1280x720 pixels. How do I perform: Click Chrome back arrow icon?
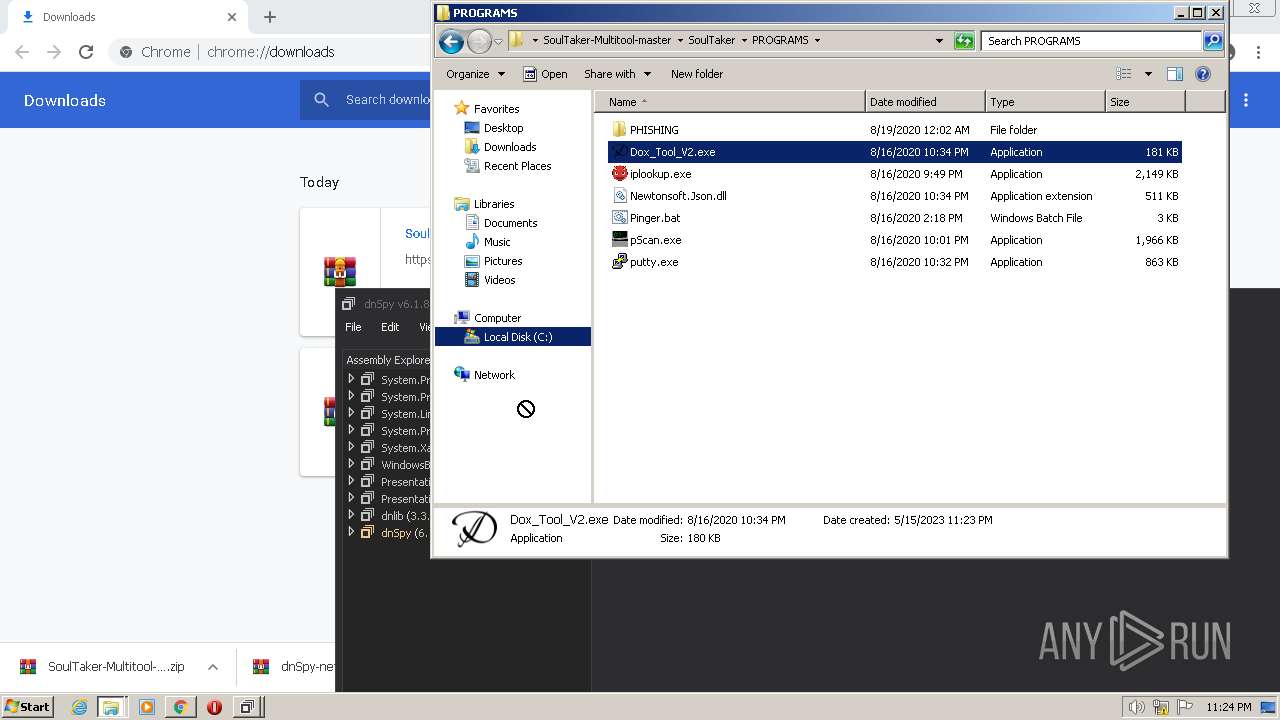pos(22,52)
